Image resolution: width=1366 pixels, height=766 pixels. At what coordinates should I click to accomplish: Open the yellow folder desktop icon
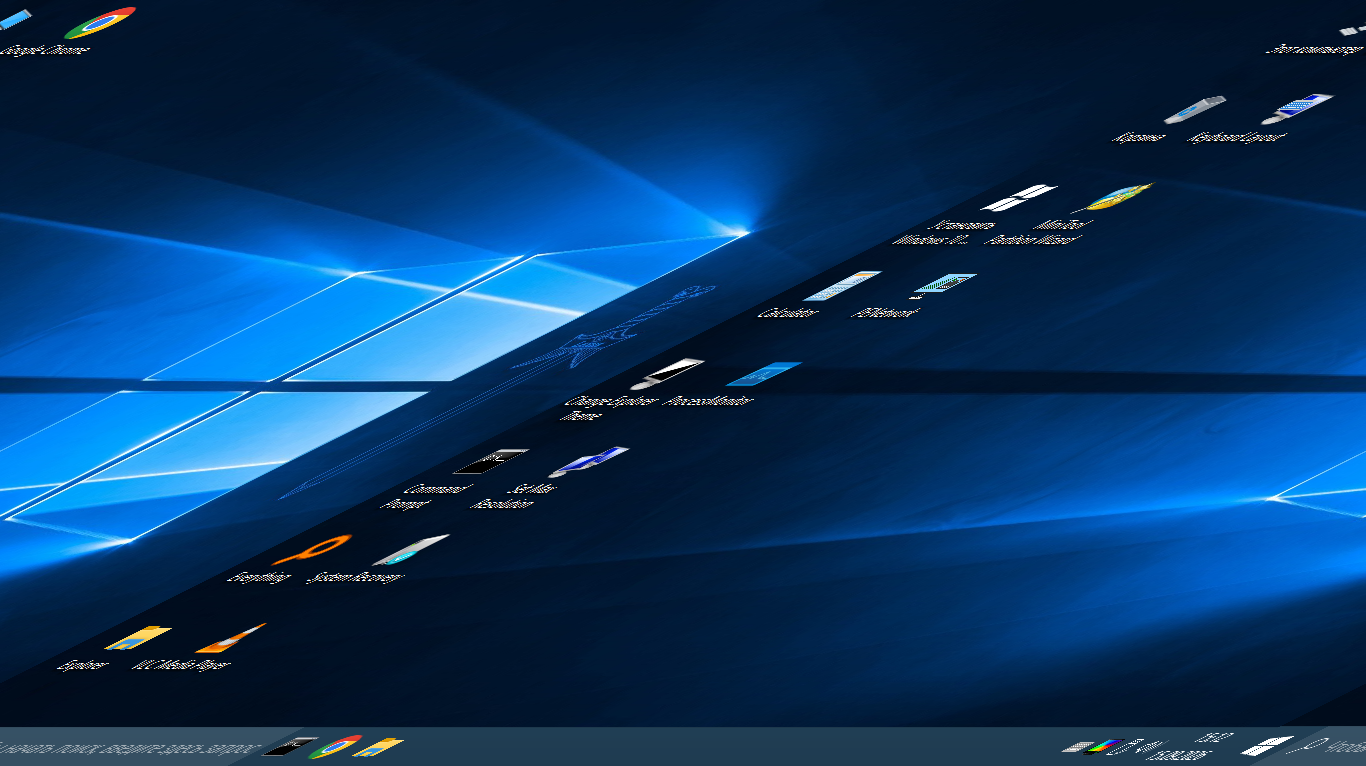click(x=137, y=638)
